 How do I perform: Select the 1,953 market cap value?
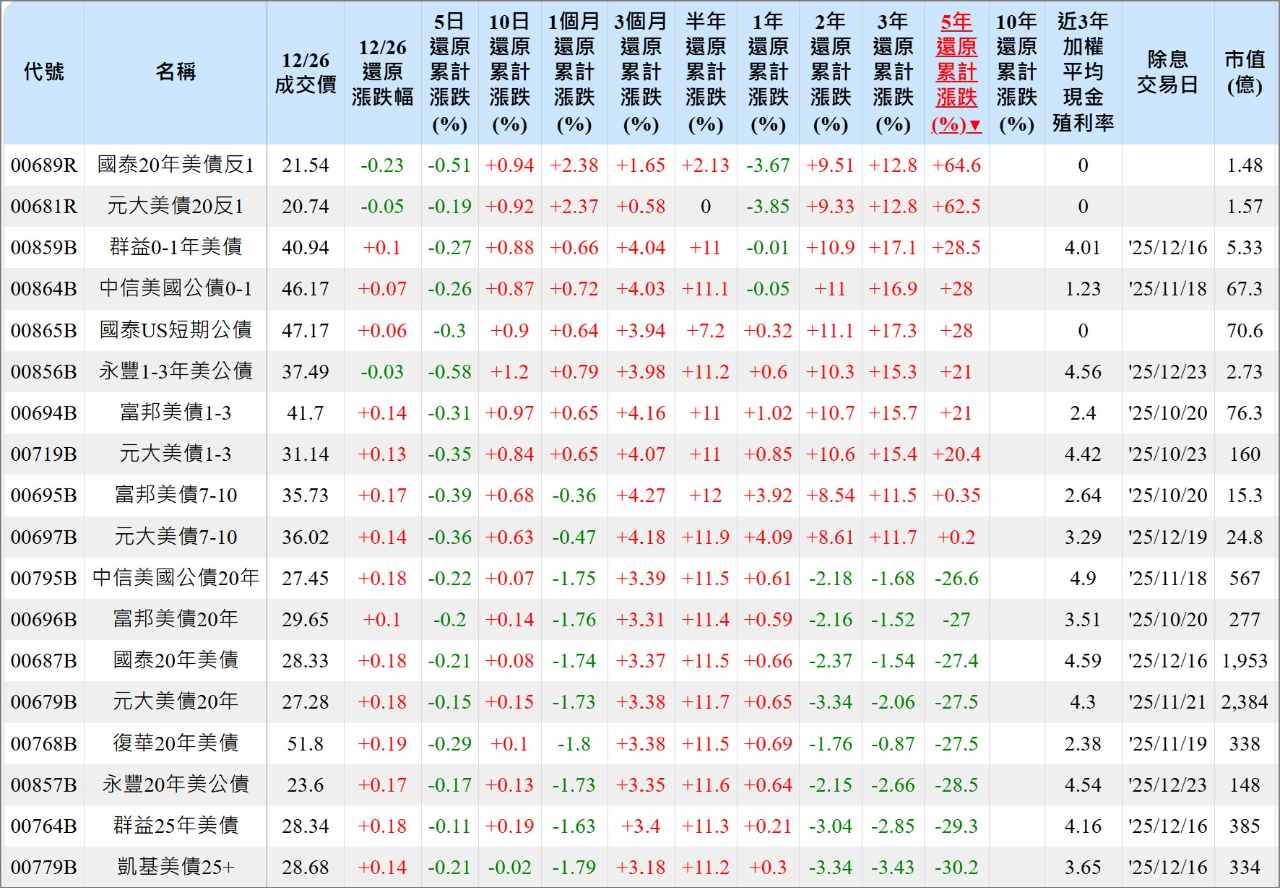(x=1245, y=661)
